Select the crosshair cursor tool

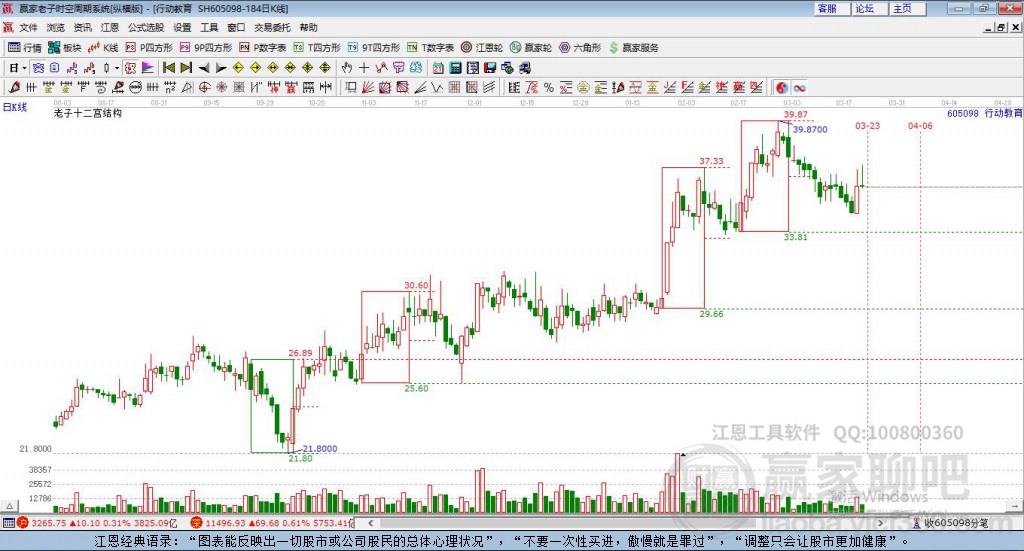pos(364,68)
